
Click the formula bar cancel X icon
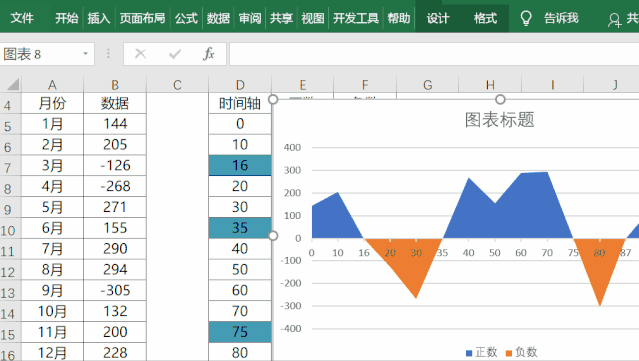click(x=140, y=54)
